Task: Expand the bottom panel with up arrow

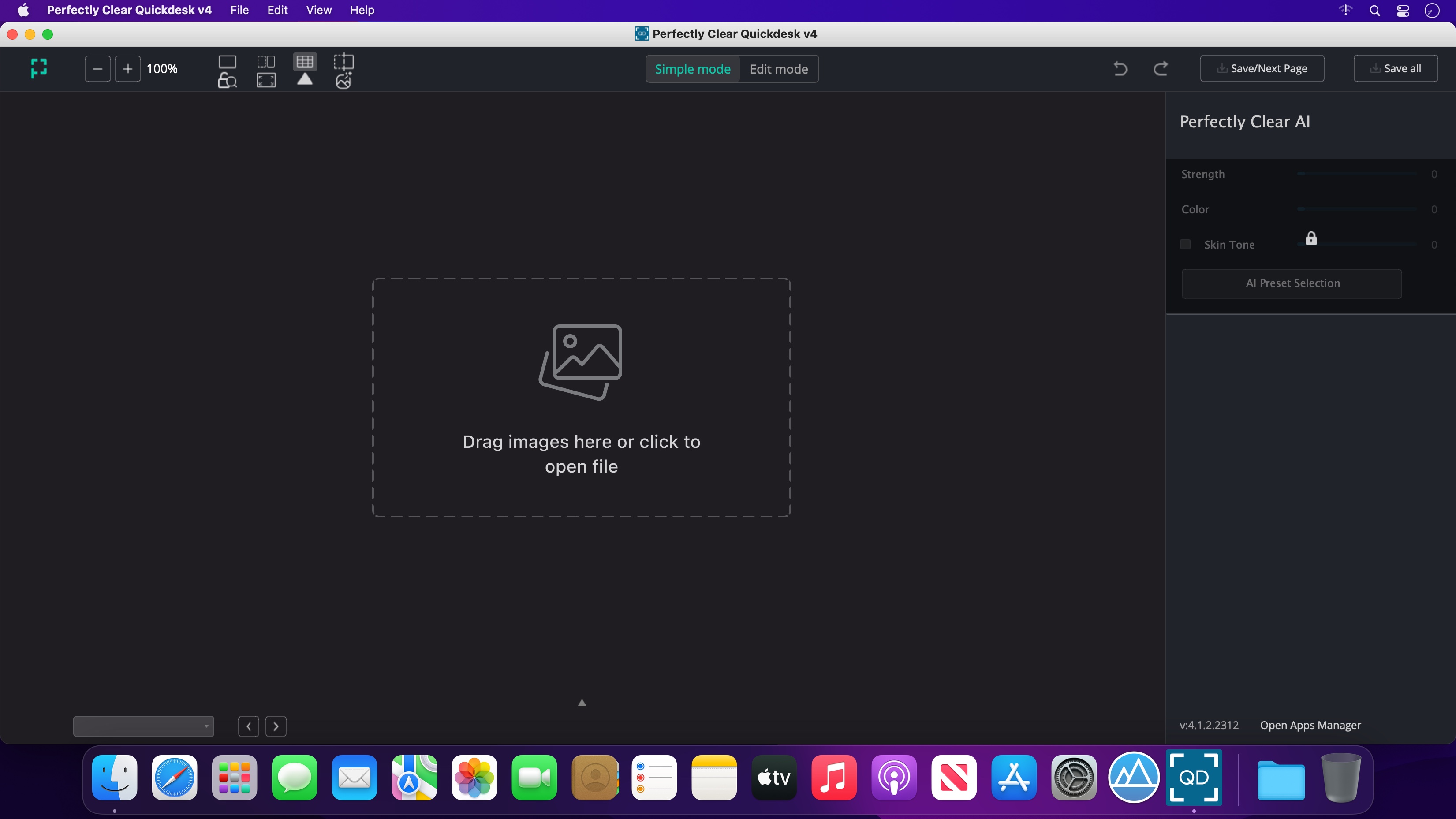Action: click(582, 703)
